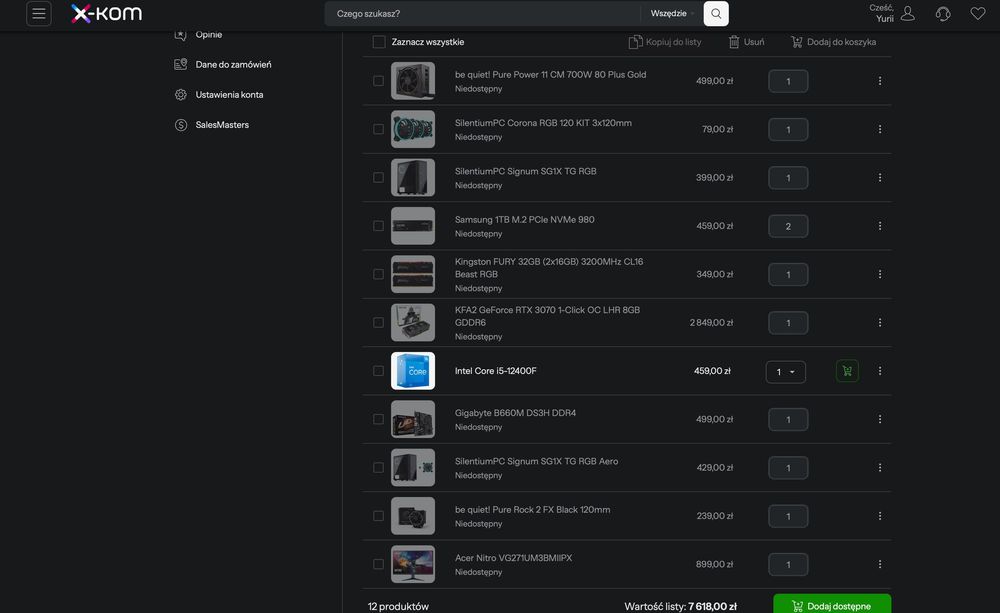Click the KFA2 GeForce RTX 3070 thumbnail
Image resolution: width=1000 pixels, height=613 pixels.
[x=413, y=323]
